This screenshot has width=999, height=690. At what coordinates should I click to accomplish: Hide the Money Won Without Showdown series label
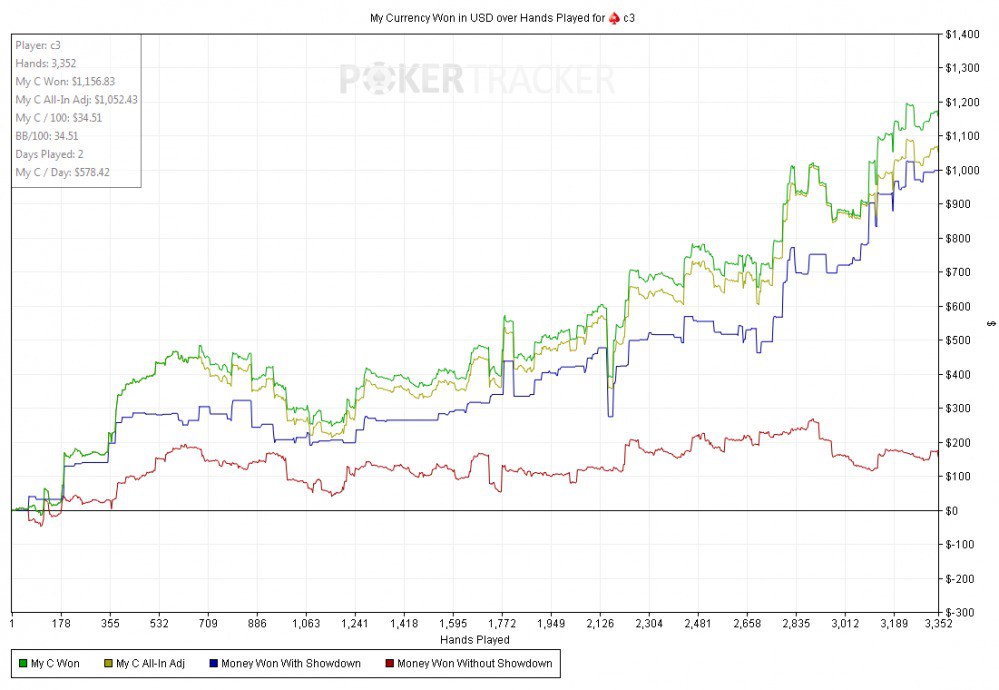point(472,663)
